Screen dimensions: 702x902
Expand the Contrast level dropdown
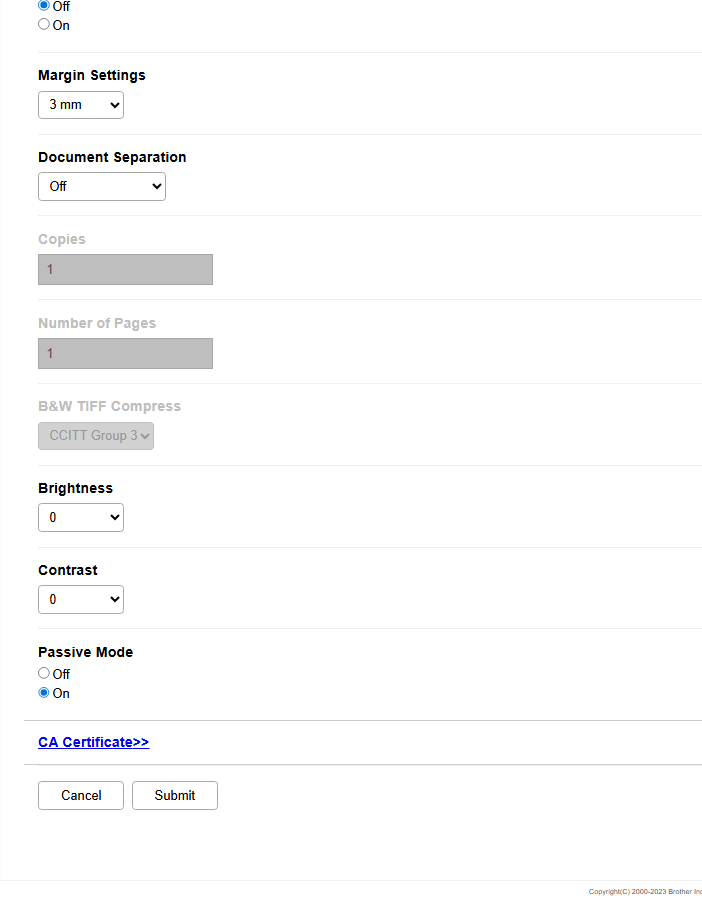[x=81, y=600]
